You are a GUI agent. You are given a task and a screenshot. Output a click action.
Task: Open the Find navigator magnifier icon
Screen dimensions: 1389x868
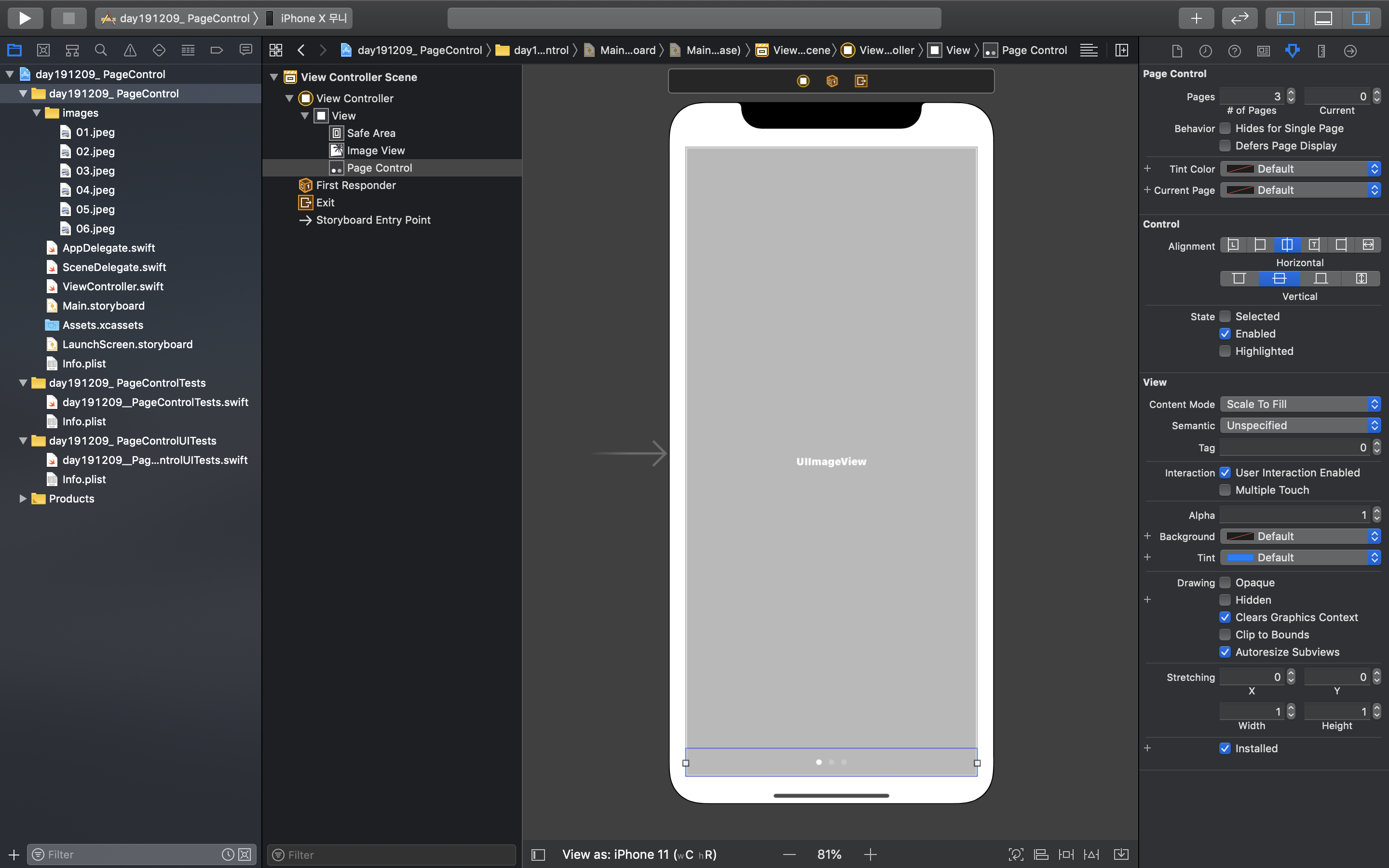point(101,51)
